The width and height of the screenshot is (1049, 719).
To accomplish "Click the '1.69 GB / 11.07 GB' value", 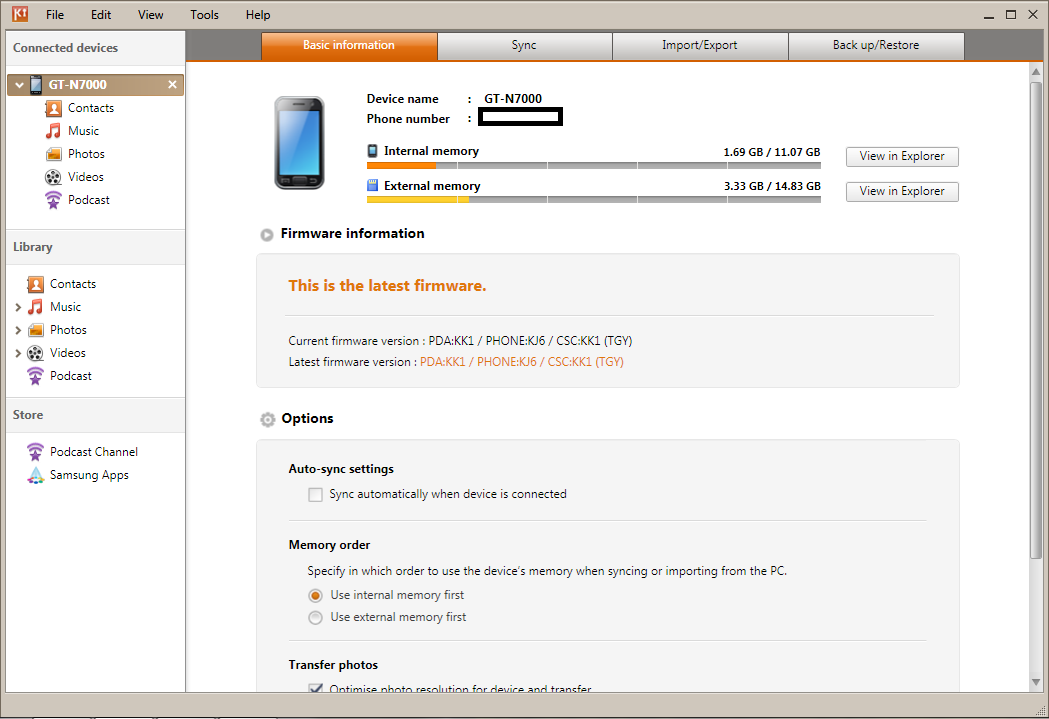I will point(772,152).
